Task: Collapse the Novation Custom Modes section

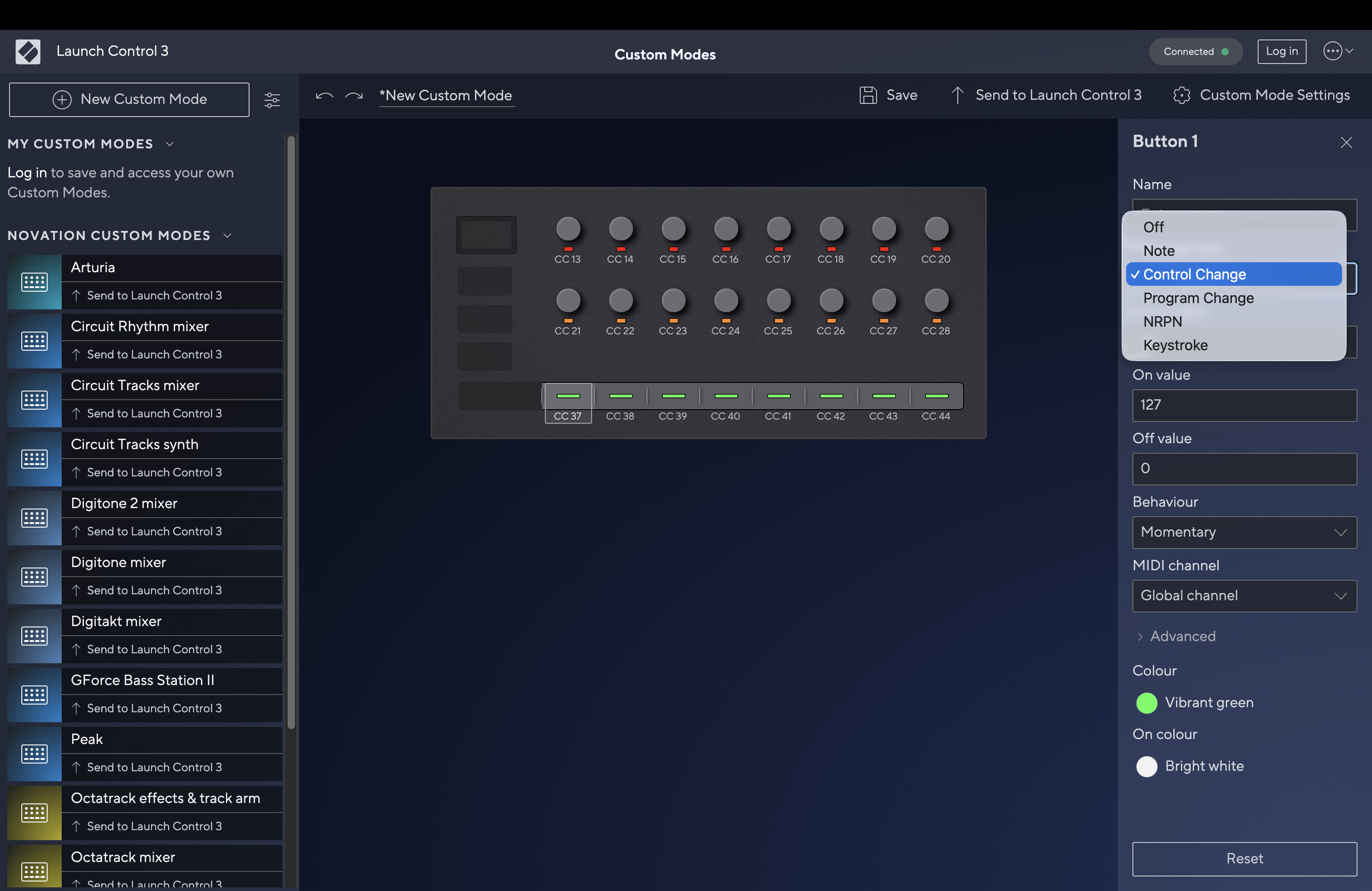Action: click(x=227, y=236)
